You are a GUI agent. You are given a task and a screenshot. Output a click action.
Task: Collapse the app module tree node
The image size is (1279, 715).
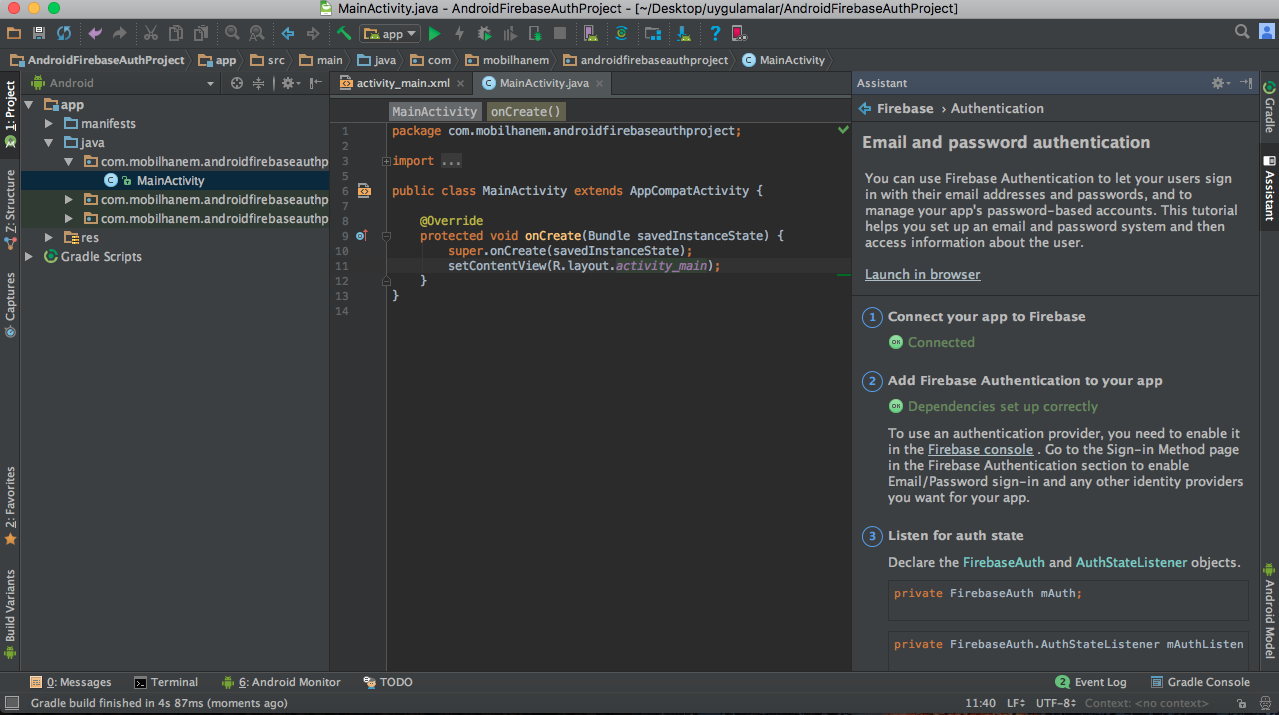point(30,104)
